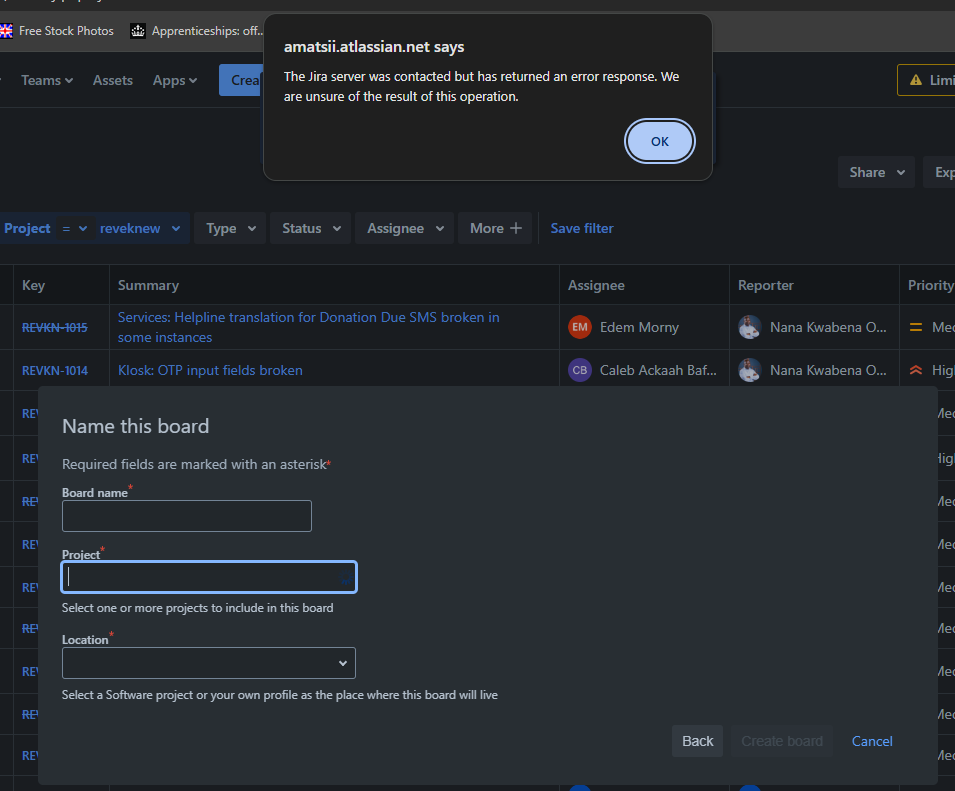The width and height of the screenshot is (955, 791).
Task: Click reporter name in REVKN-1015 row
Action: tap(828, 327)
